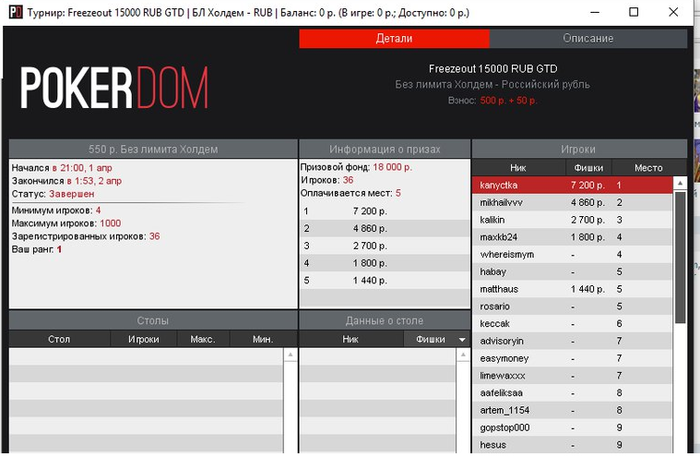Click the tables list scroll up arrow

point(290,355)
